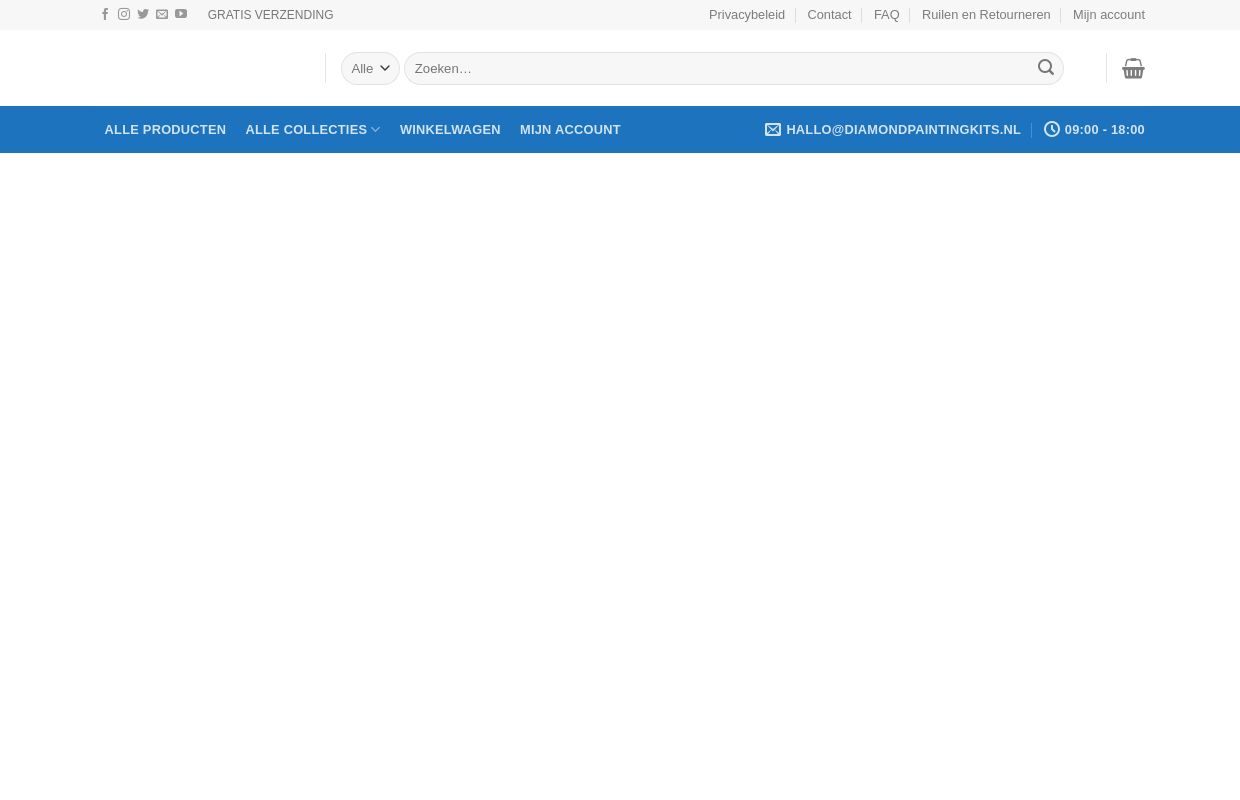Open the shopping basket icon
Viewport: 1240px width, 800px height.
click(x=1133, y=68)
